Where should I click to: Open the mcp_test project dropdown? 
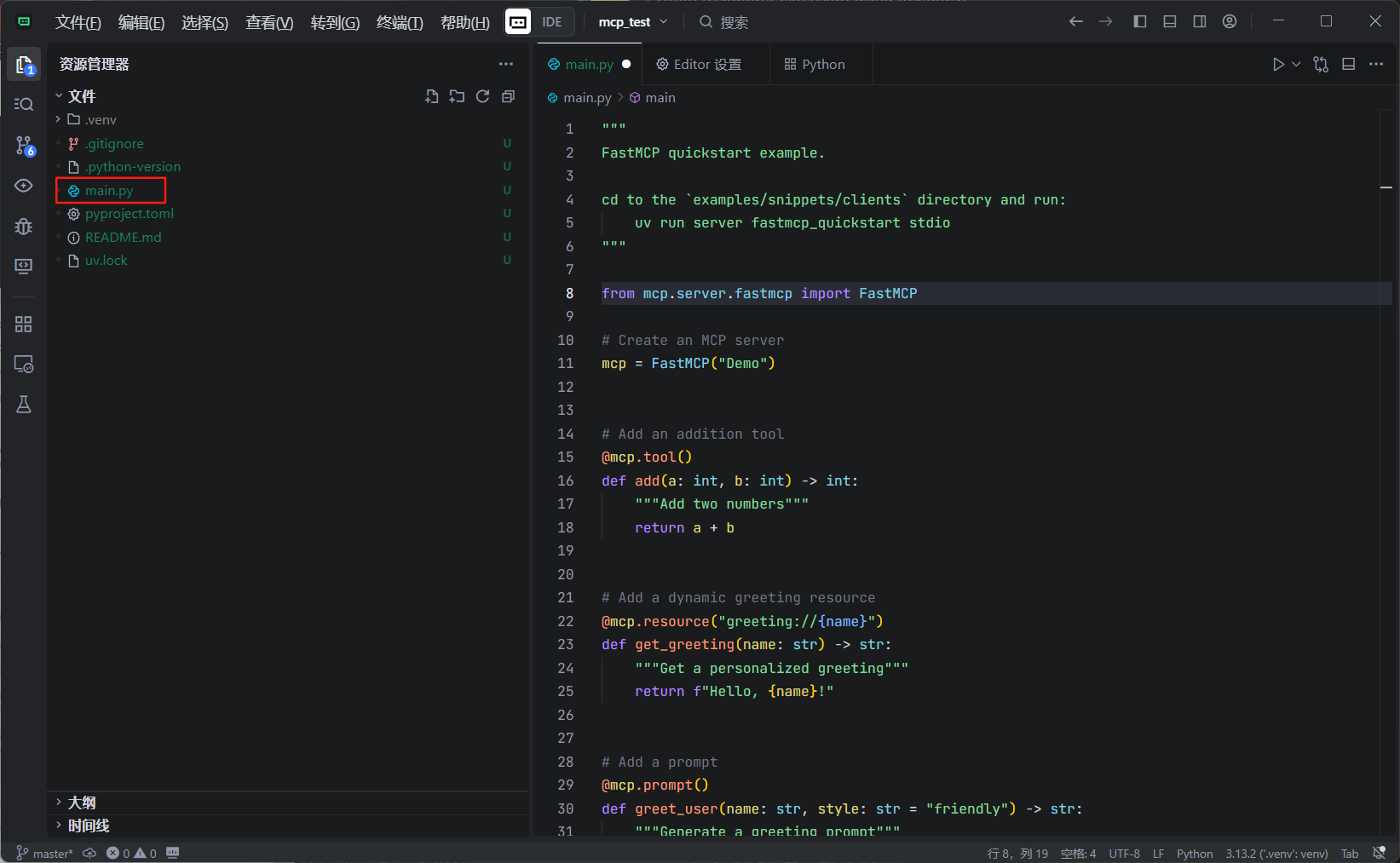632,22
